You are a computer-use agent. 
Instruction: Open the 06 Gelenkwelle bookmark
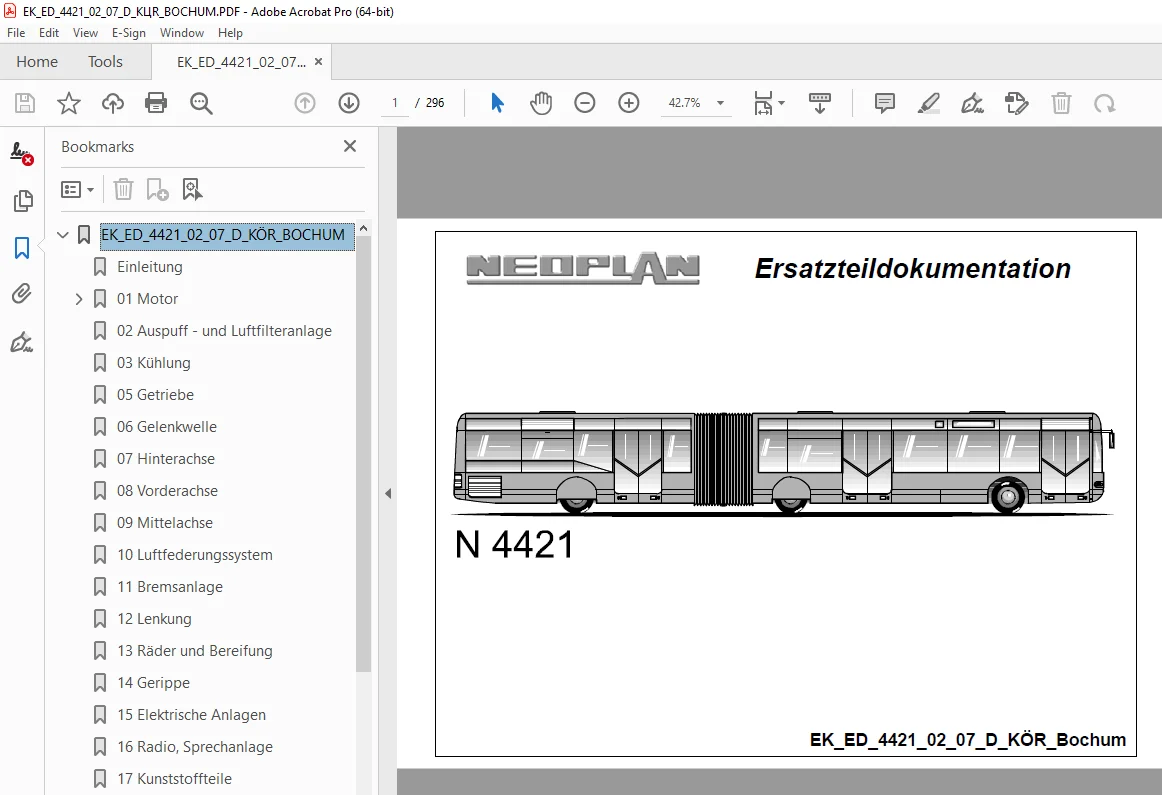pyautogui.click(x=167, y=427)
